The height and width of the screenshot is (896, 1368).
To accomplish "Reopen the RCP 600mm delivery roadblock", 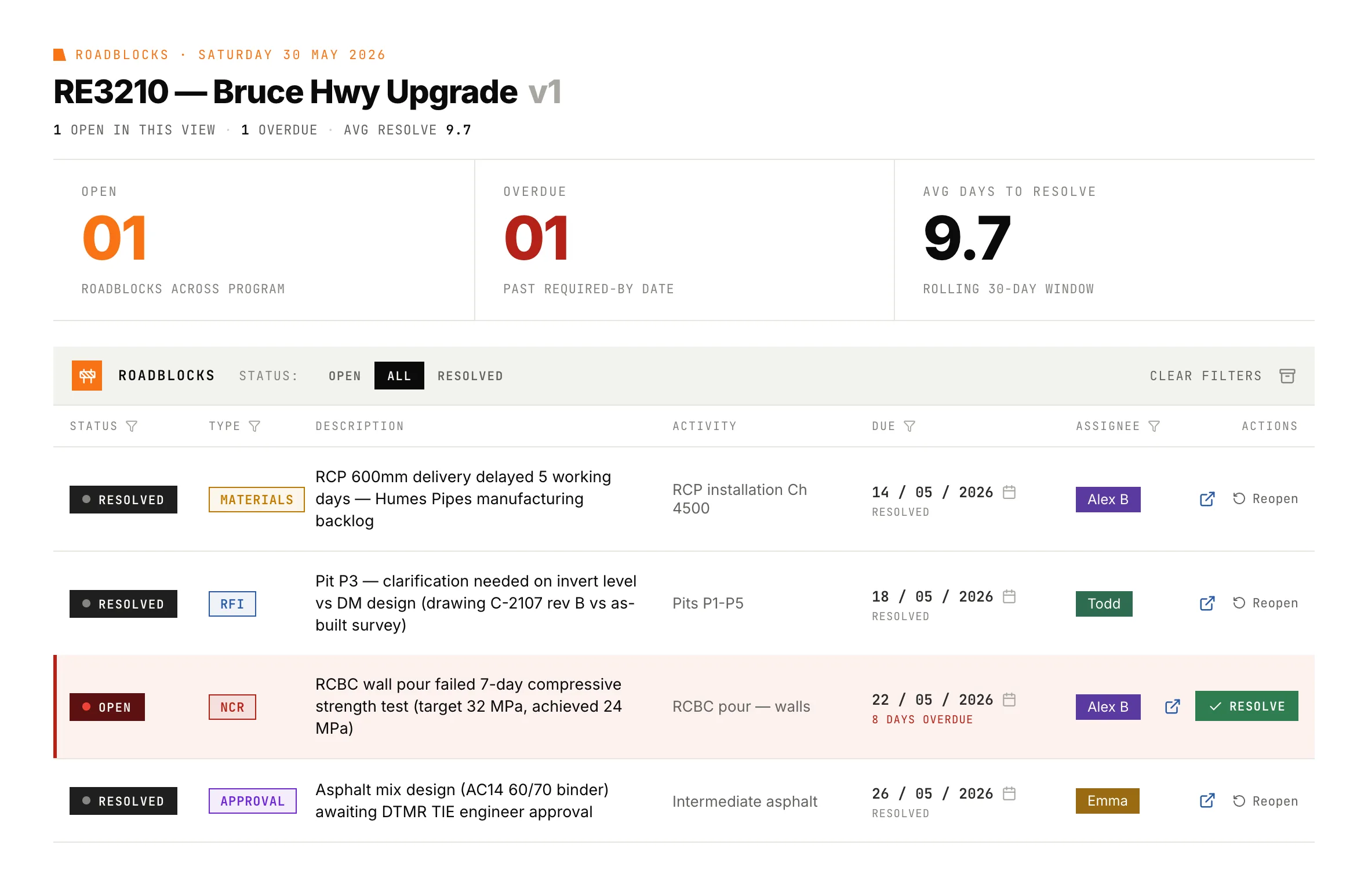I will coord(1265,499).
